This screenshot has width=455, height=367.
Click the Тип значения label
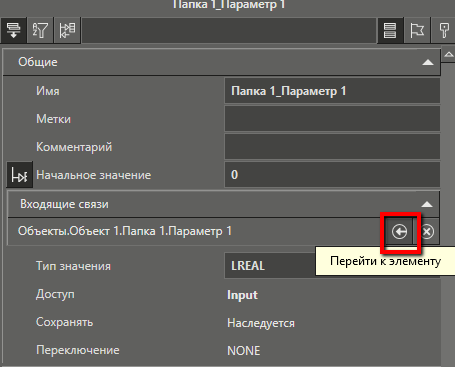pyautogui.click(x=73, y=266)
